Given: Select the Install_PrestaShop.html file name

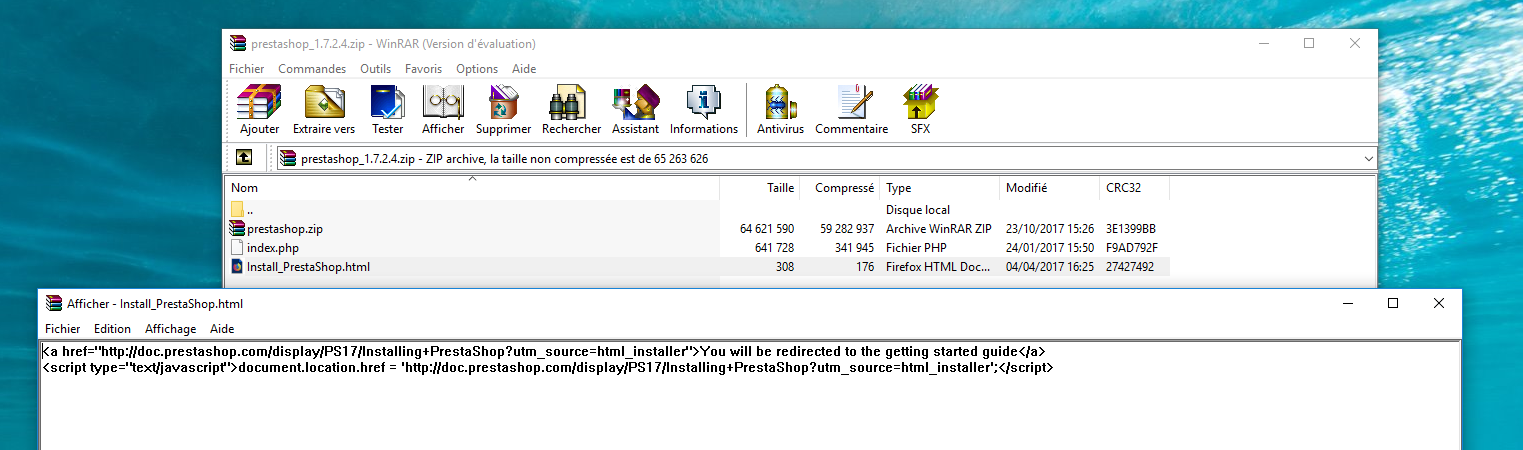Looking at the screenshot, I should pos(308,267).
